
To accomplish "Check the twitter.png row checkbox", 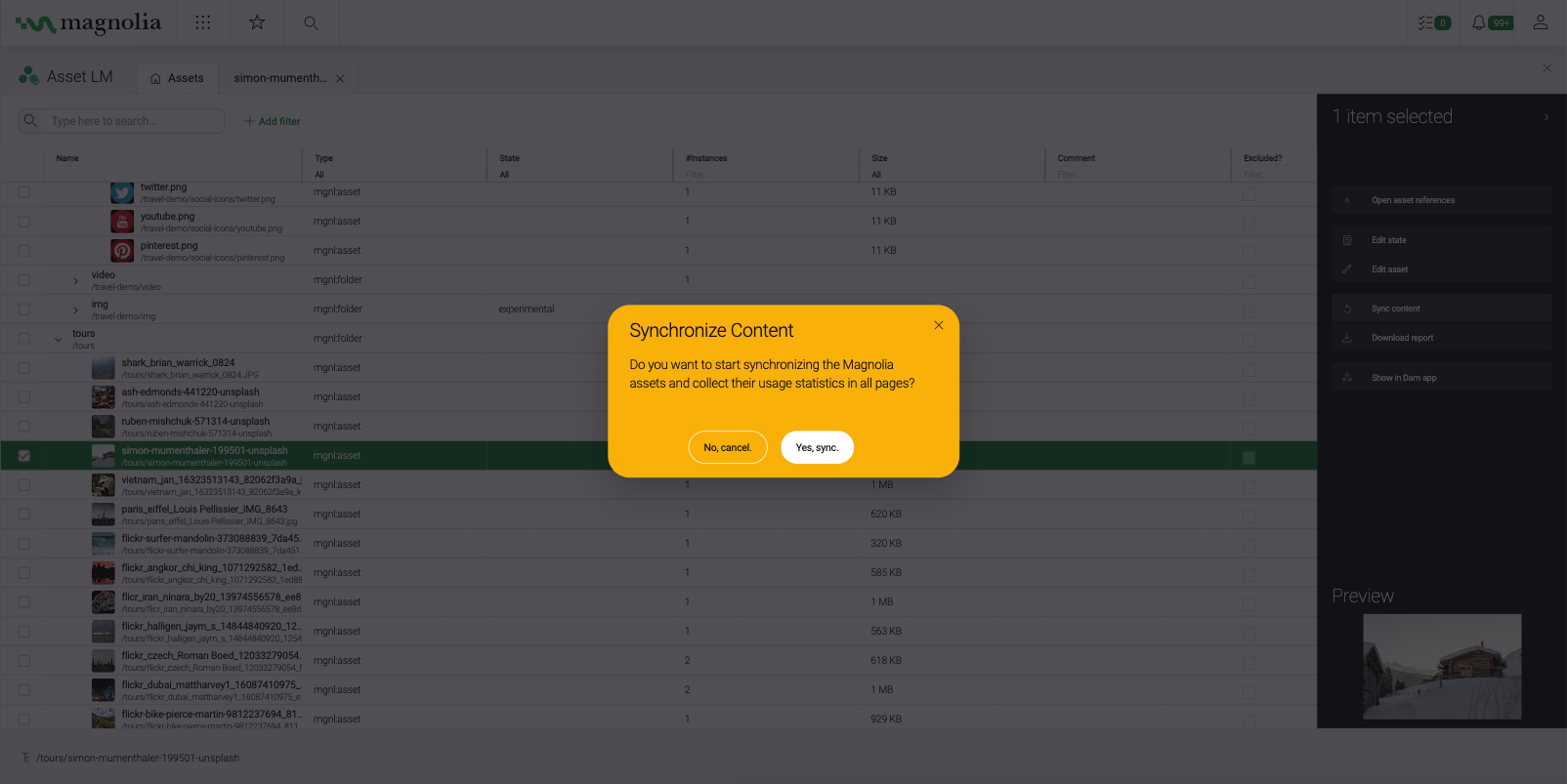I will [x=24, y=192].
